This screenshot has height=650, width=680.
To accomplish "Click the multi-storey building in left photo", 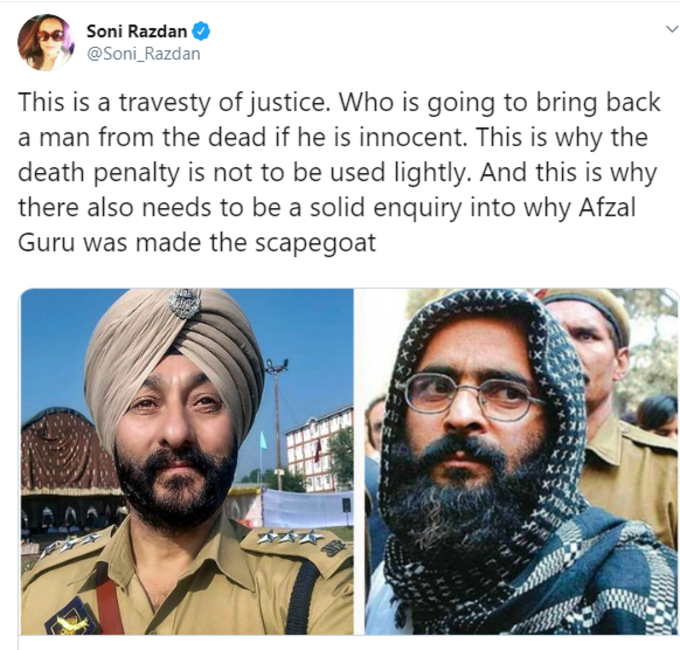I will tap(319, 447).
